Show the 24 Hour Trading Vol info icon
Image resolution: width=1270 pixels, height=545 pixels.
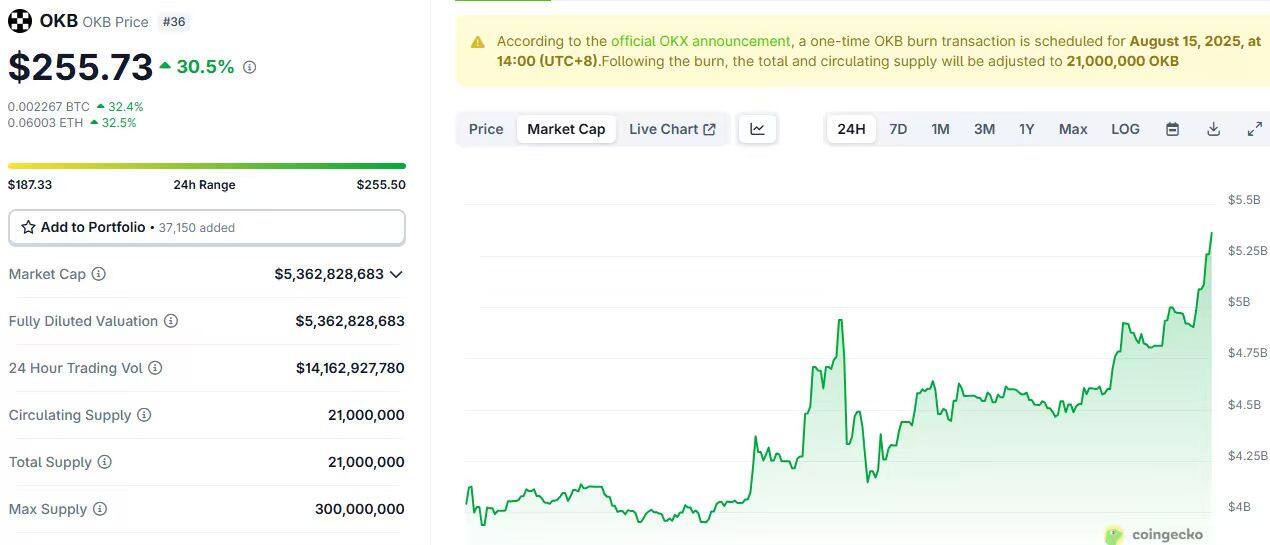pyautogui.click(x=155, y=368)
